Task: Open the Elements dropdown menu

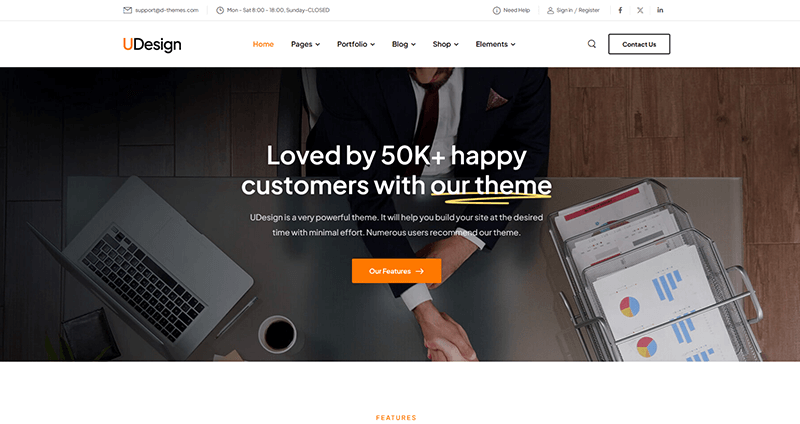Action: point(495,44)
